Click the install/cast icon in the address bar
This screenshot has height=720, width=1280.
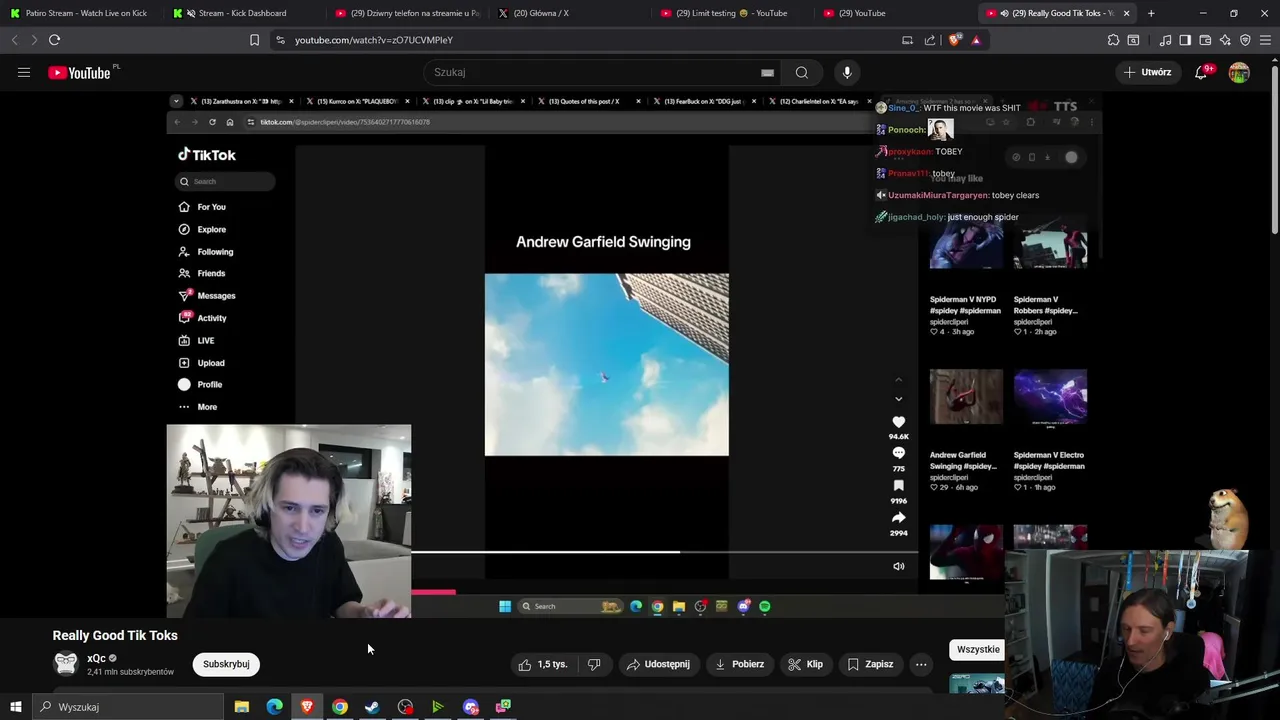(907, 40)
